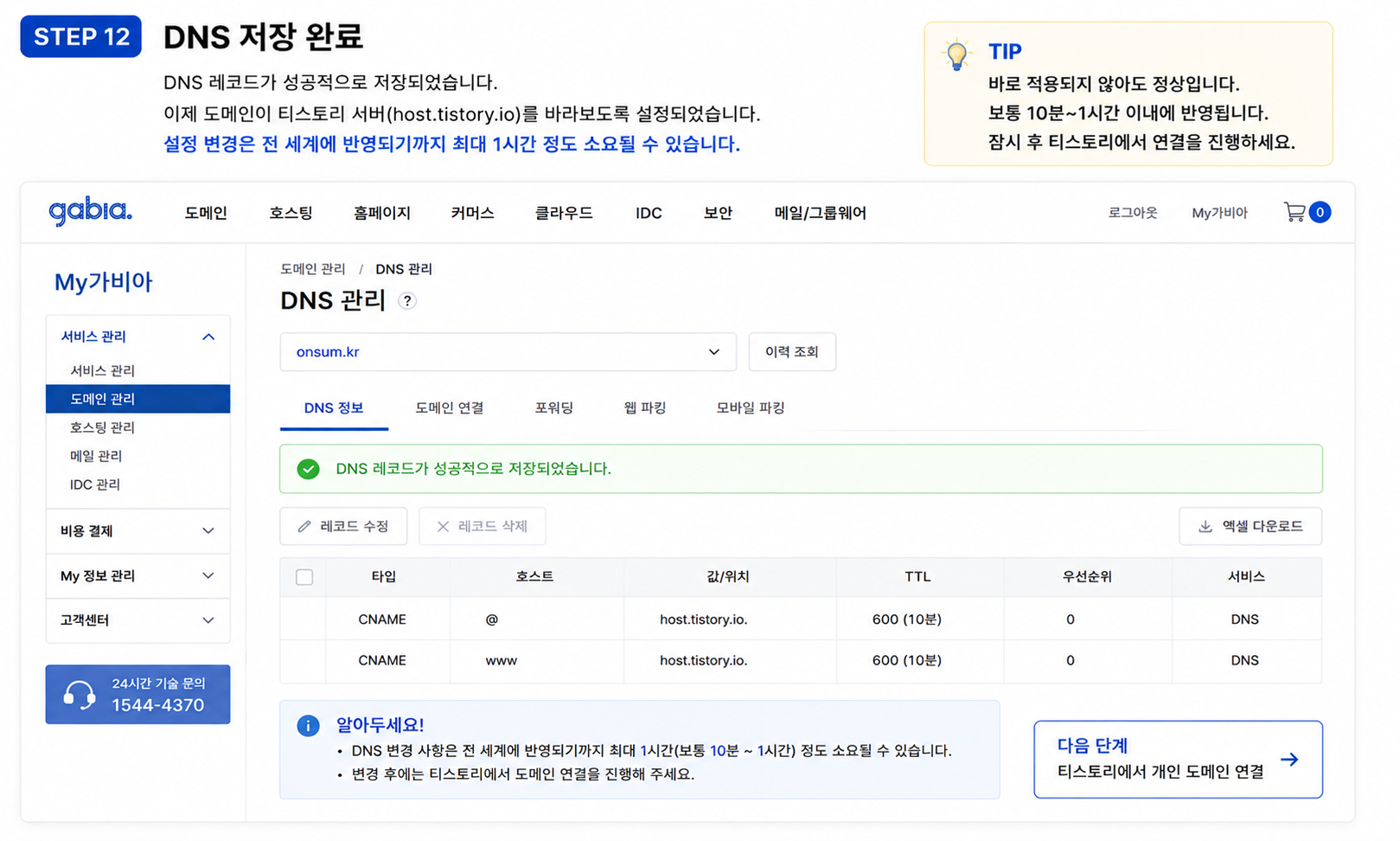
Task: Open the 홈페이지 top menu
Action: (x=382, y=213)
